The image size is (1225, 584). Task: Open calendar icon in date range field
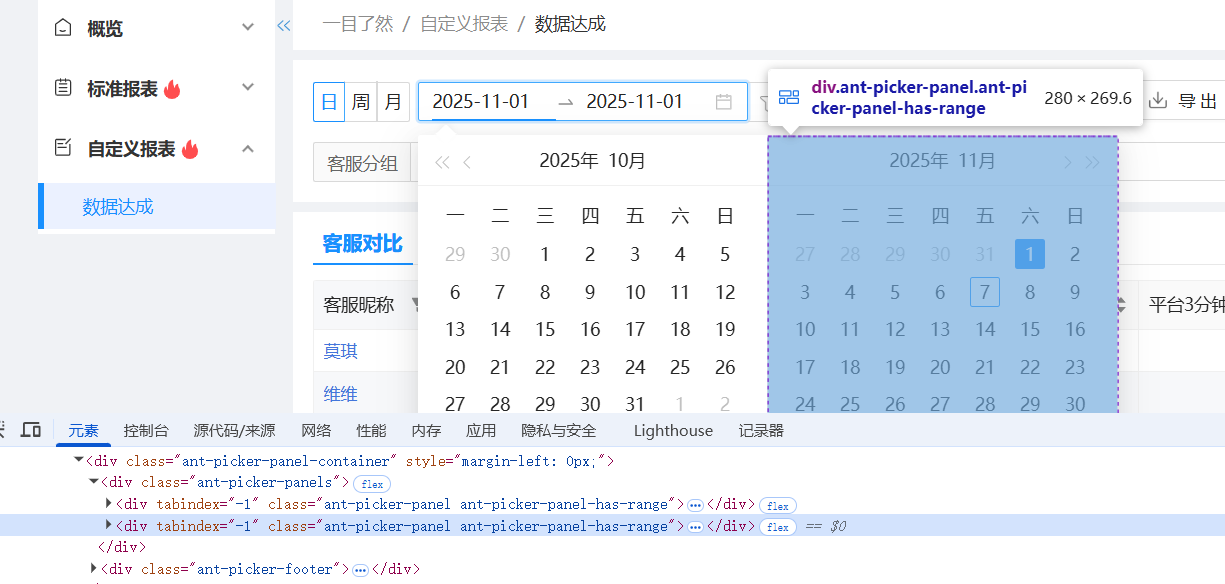[724, 102]
